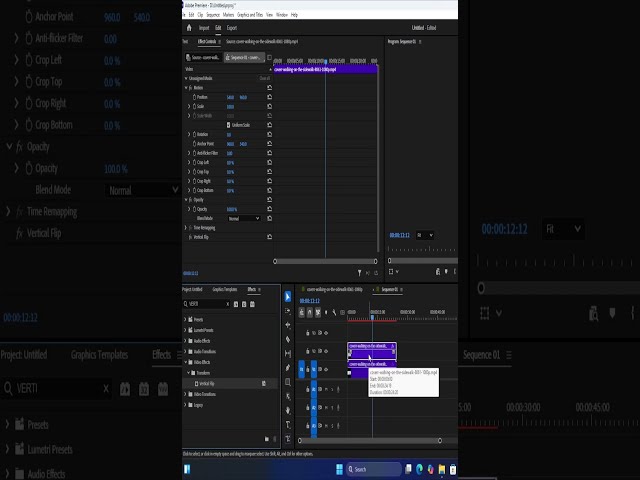The image size is (640, 480).
Task: Select the Hand tool
Action: pyautogui.click(x=287, y=410)
